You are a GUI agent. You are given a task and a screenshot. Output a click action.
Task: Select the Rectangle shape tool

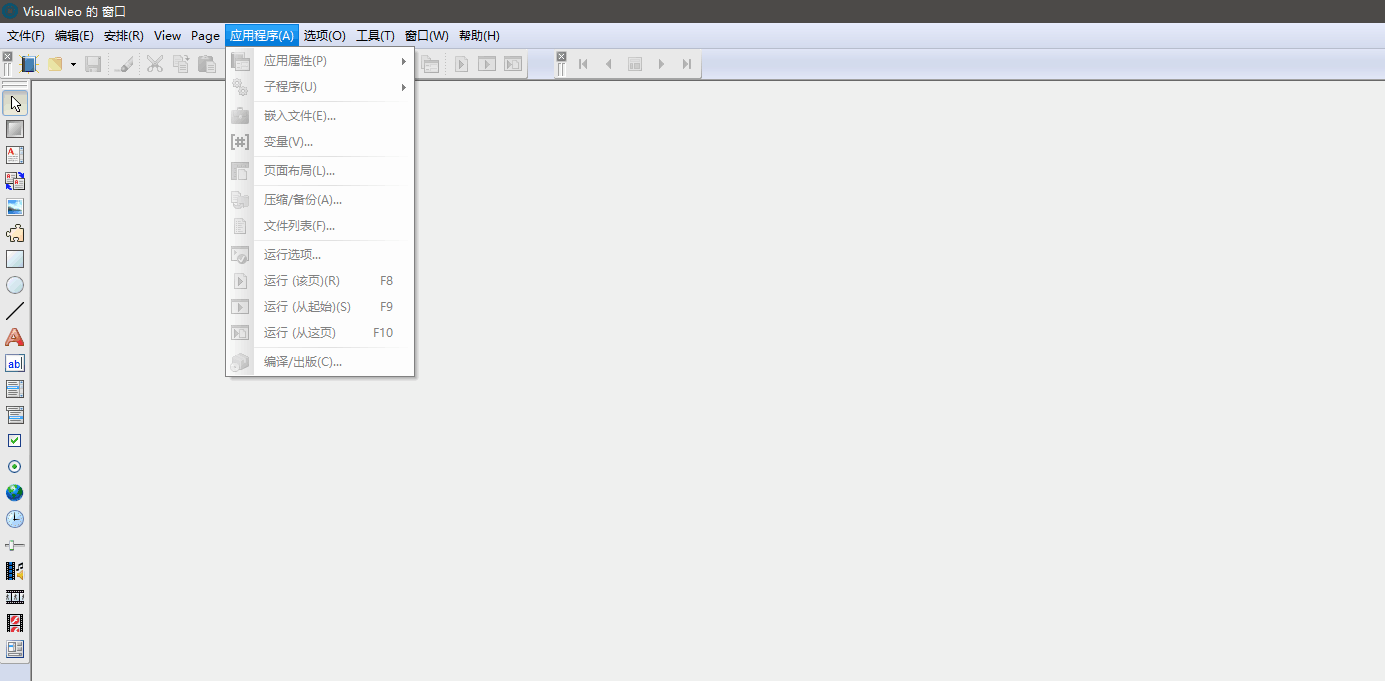tap(15, 259)
